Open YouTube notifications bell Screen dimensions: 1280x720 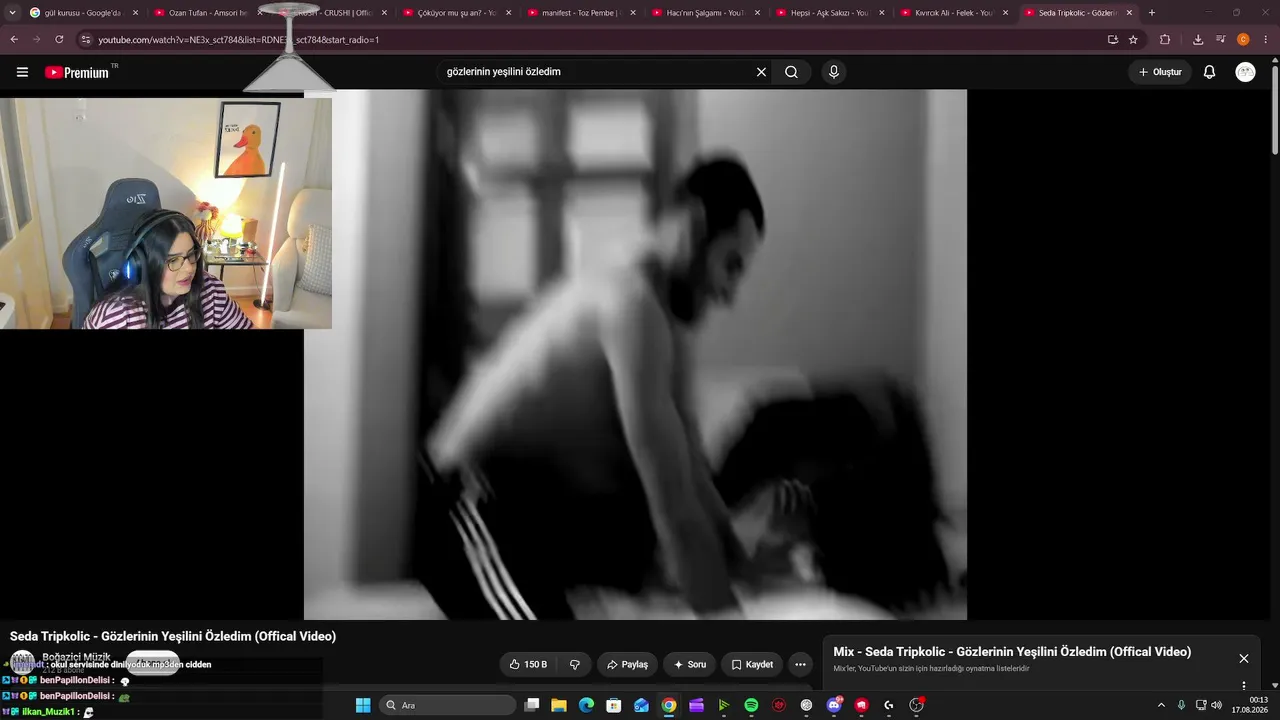(x=1209, y=72)
